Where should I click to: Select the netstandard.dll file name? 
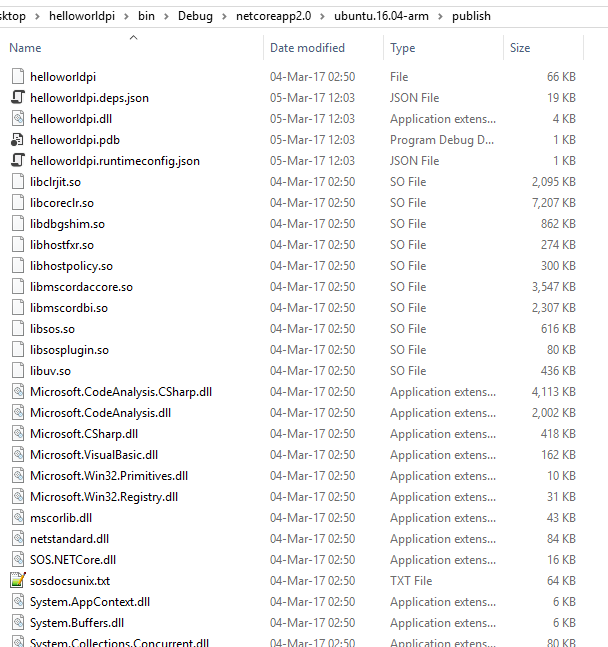(x=69, y=539)
